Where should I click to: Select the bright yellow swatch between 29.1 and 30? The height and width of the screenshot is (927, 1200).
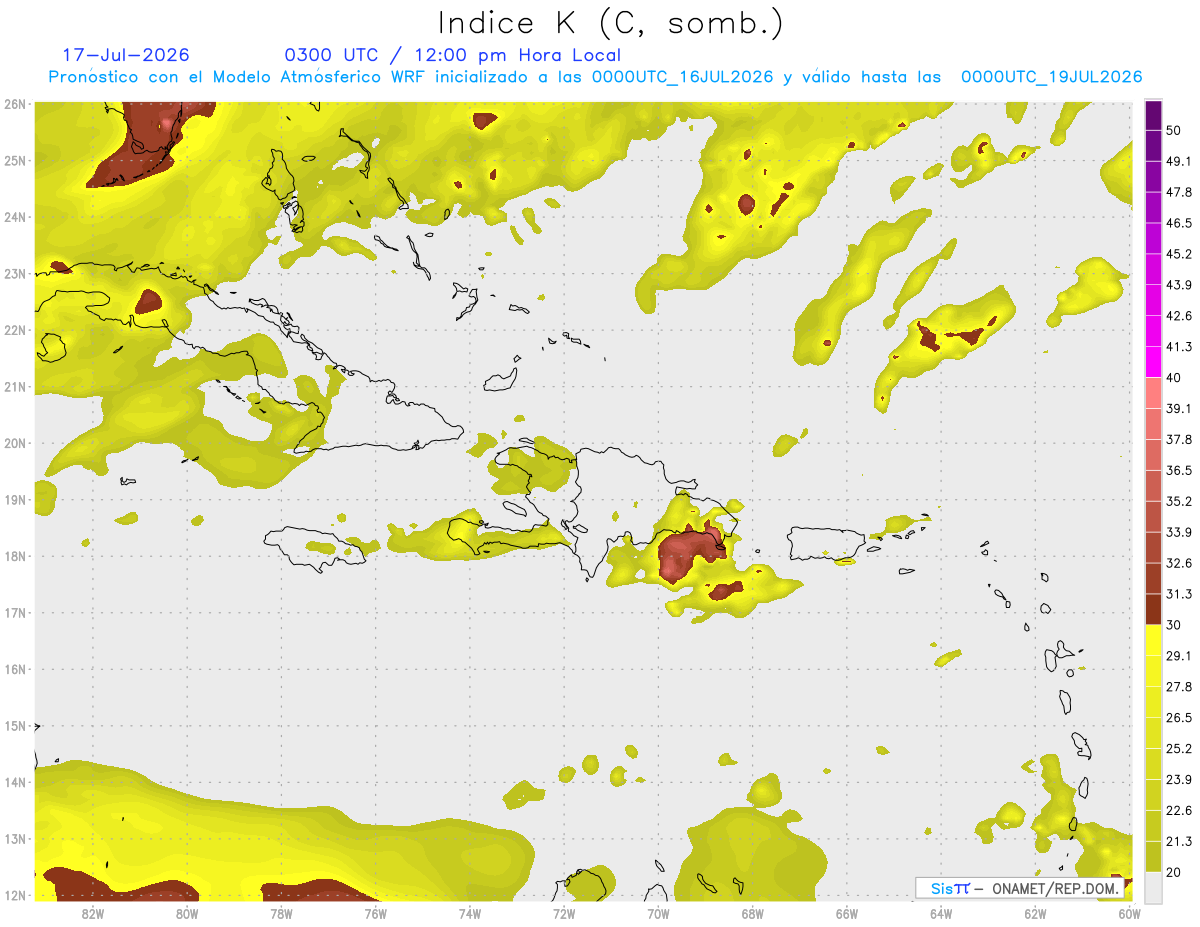click(x=1153, y=640)
